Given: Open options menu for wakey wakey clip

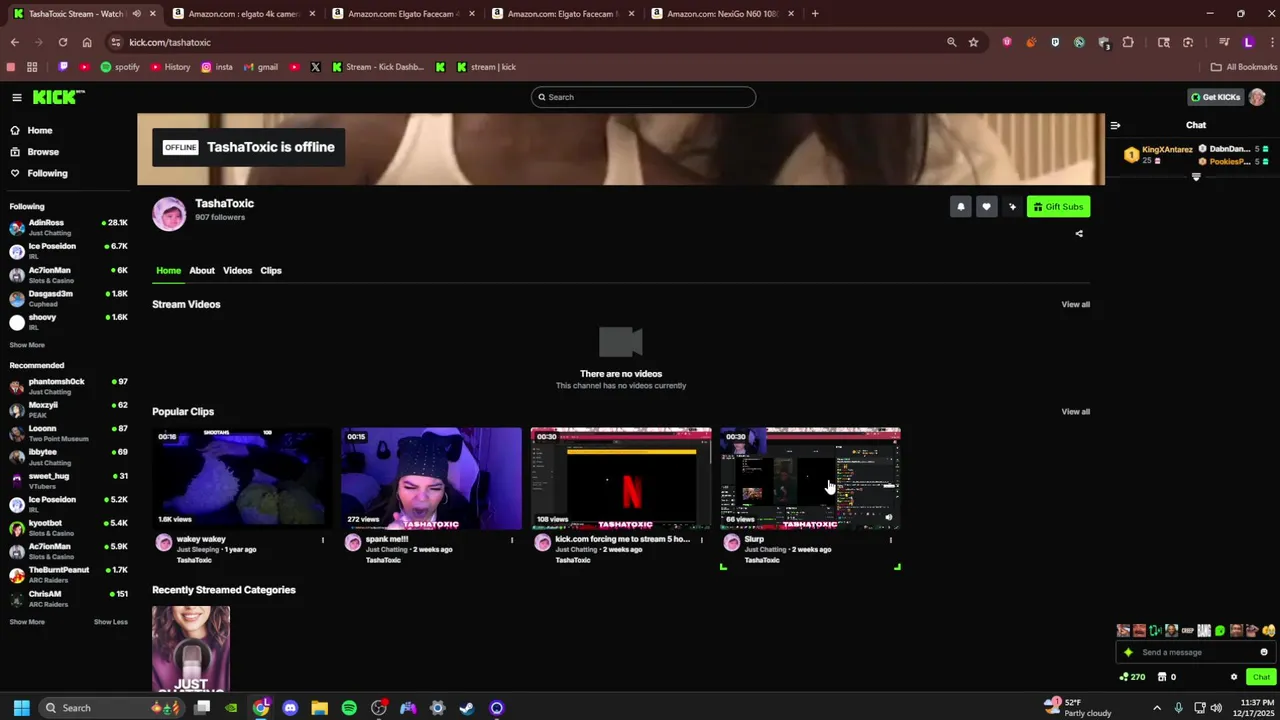Looking at the screenshot, I should click(322, 540).
